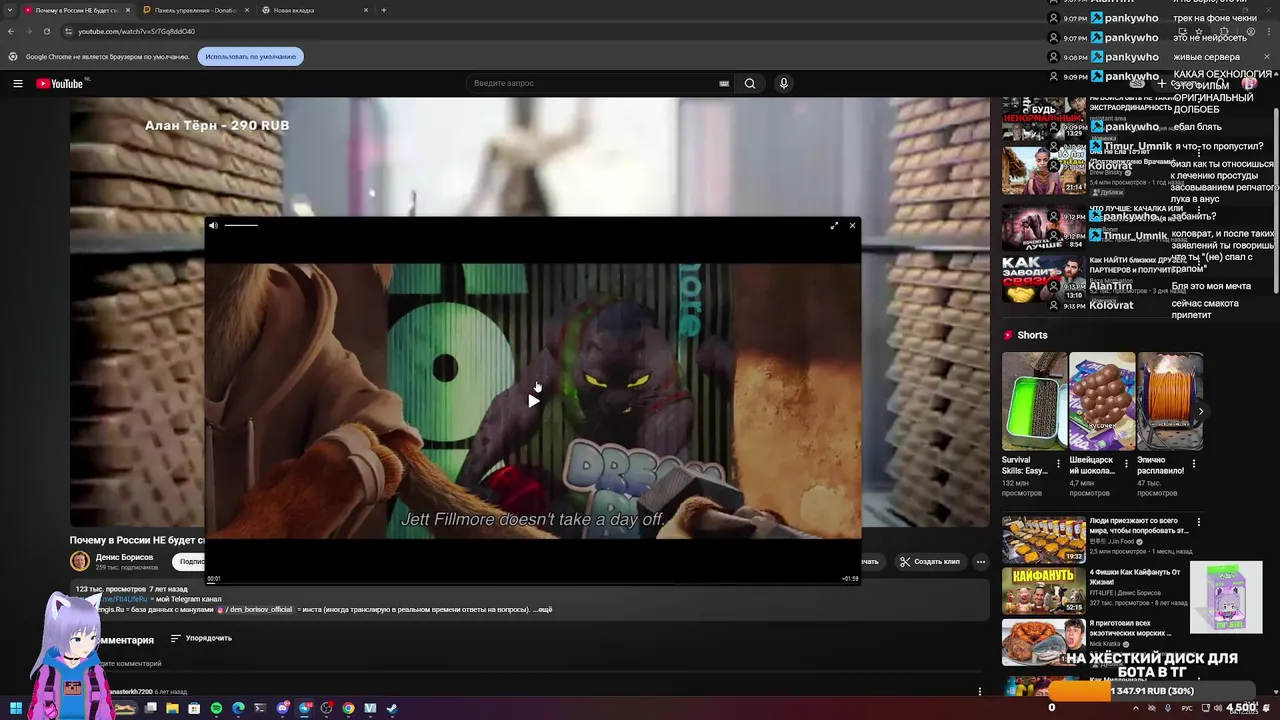Open Discord from taskbar
The height and width of the screenshot is (720, 1280).
283,708
